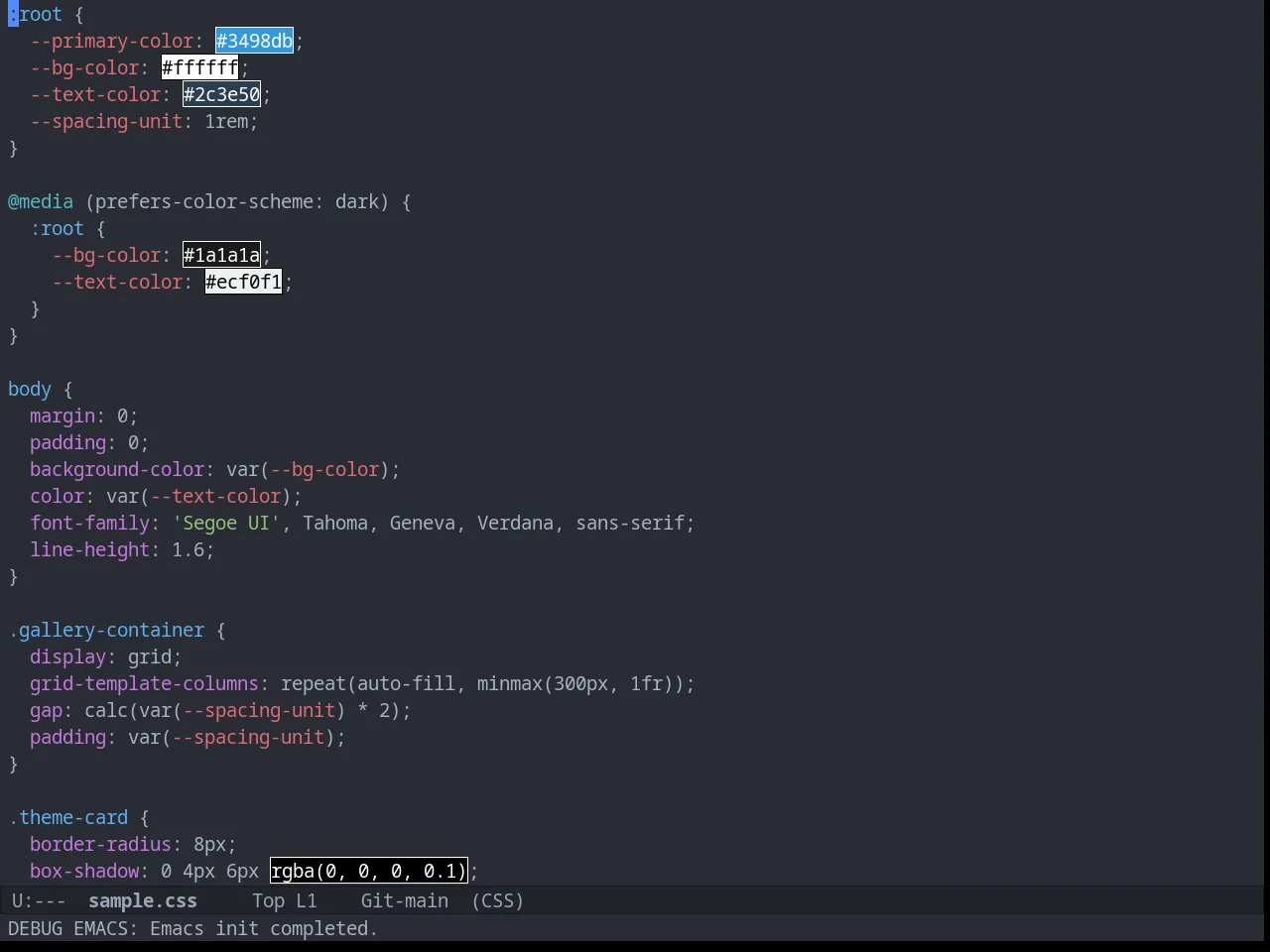
Task: Click the grid-template-columns property
Action: pos(144,683)
